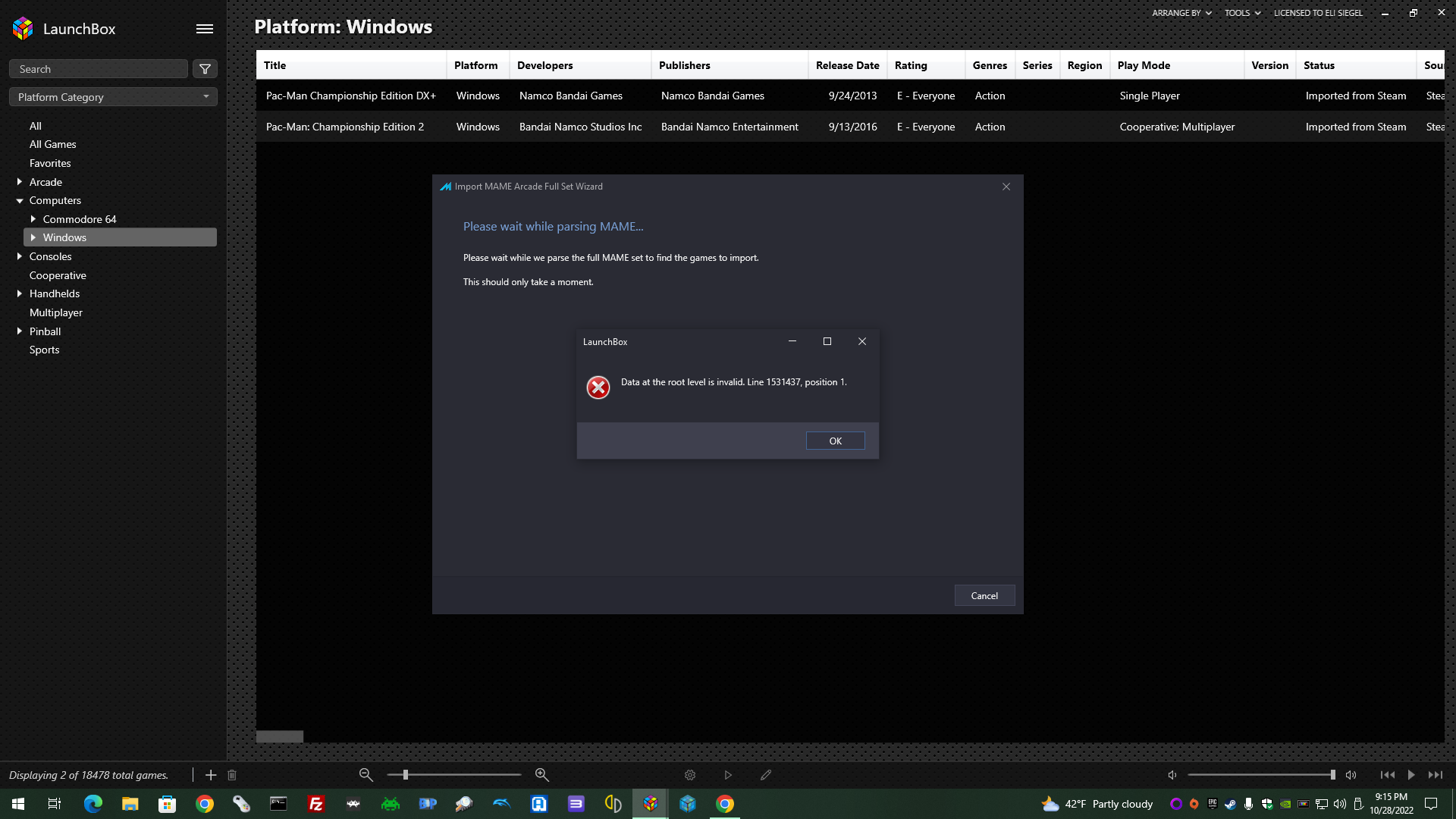Click Steam icon in system tray
The width and height of the screenshot is (1456, 819).
(1230, 804)
